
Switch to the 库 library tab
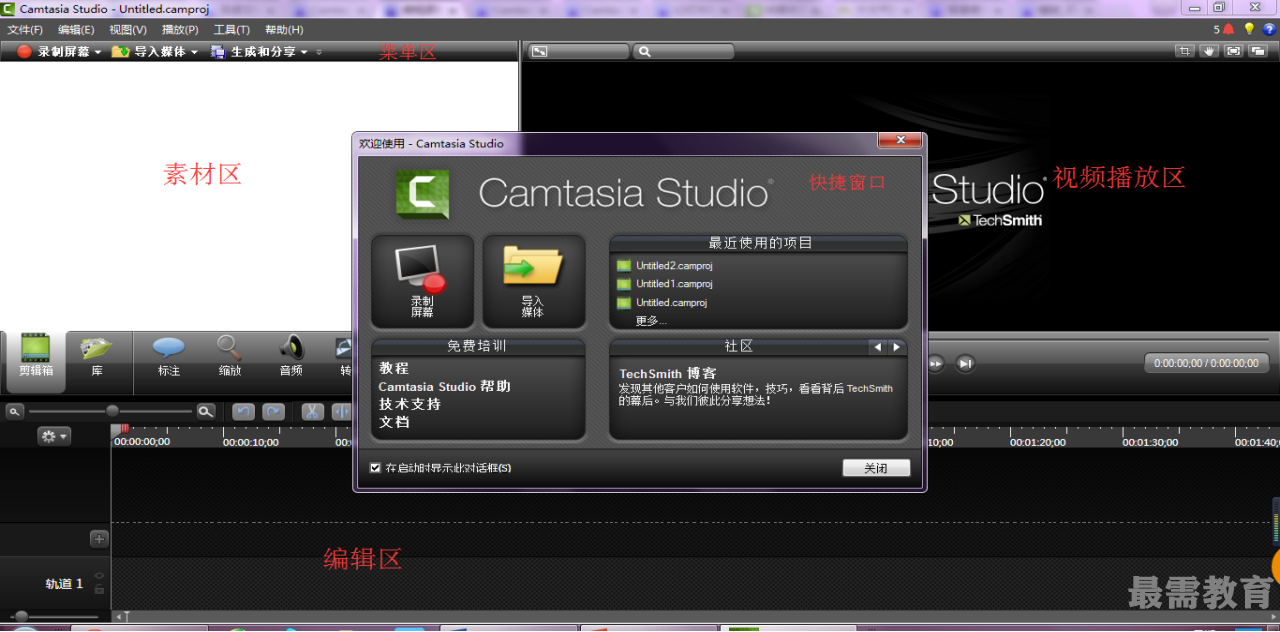click(97, 357)
